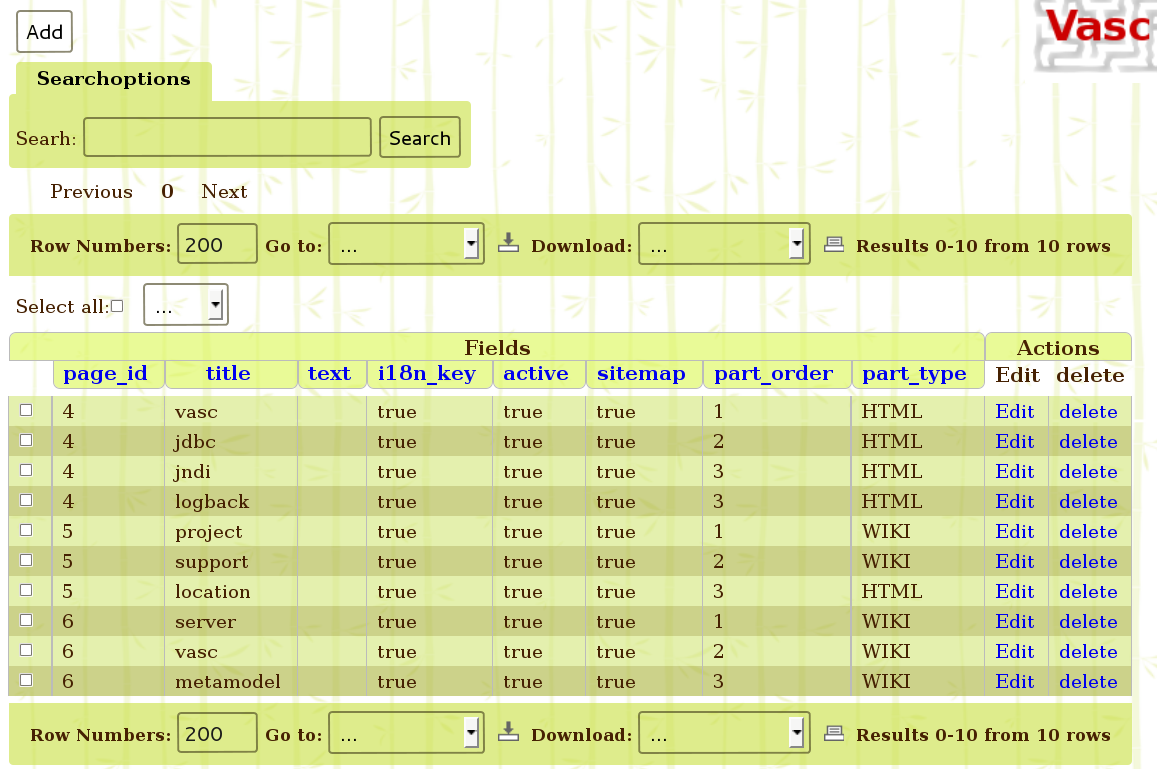Click delete link for the logback row
Image resolution: width=1157 pixels, height=769 pixels.
tap(1088, 501)
